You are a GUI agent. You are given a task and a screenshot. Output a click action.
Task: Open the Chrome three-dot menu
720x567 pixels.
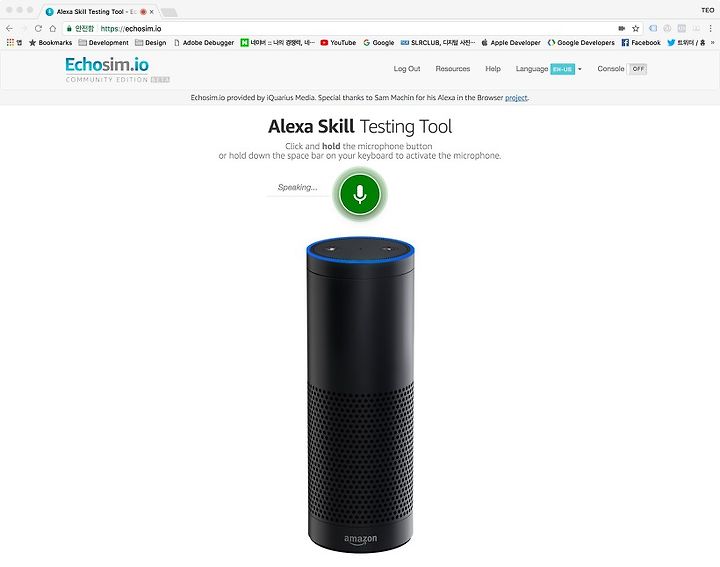point(710,28)
